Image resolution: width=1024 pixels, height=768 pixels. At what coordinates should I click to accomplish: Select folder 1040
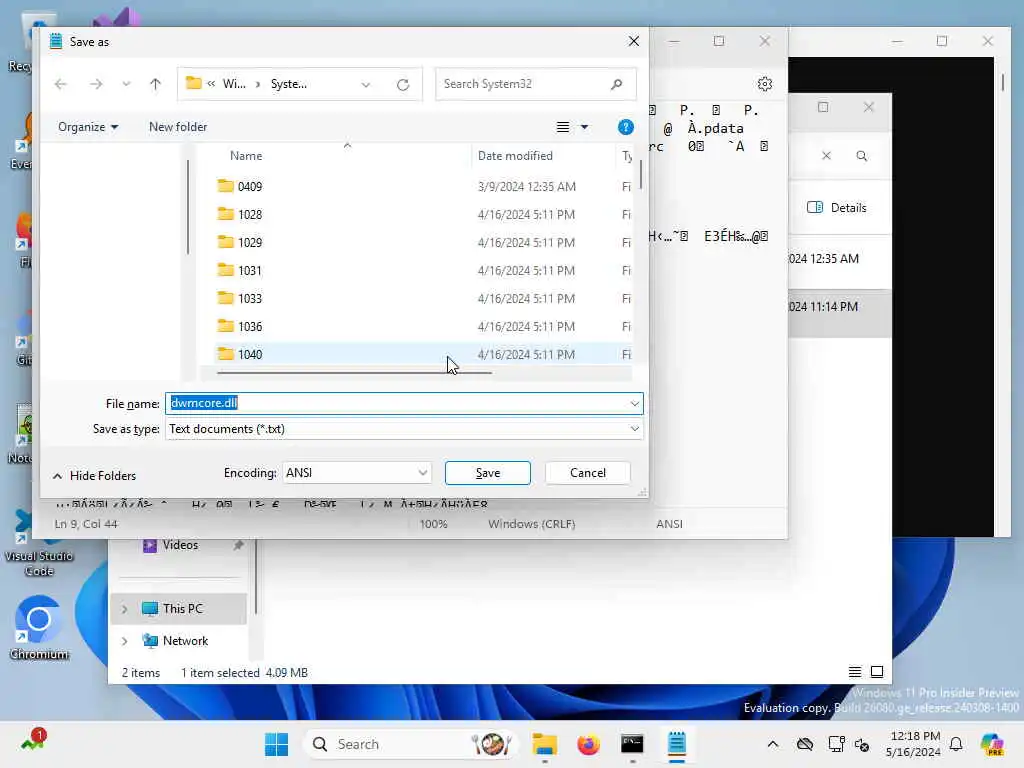(x=423, y=355)
